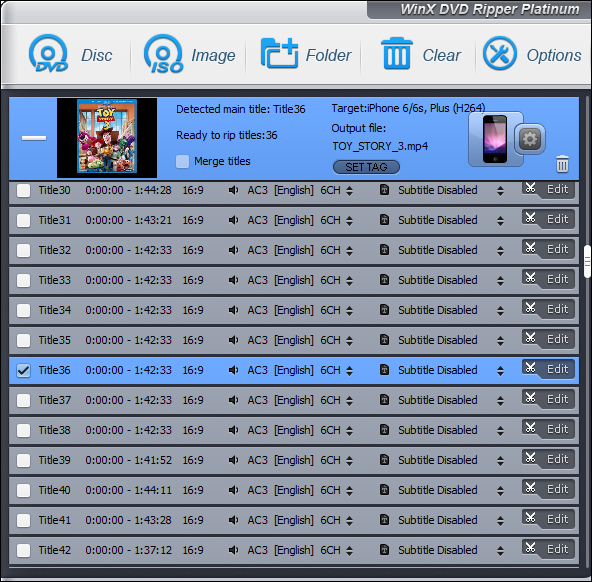Click the title list scrollbar handle
The image size is (592, 582).
pos(587,262)
